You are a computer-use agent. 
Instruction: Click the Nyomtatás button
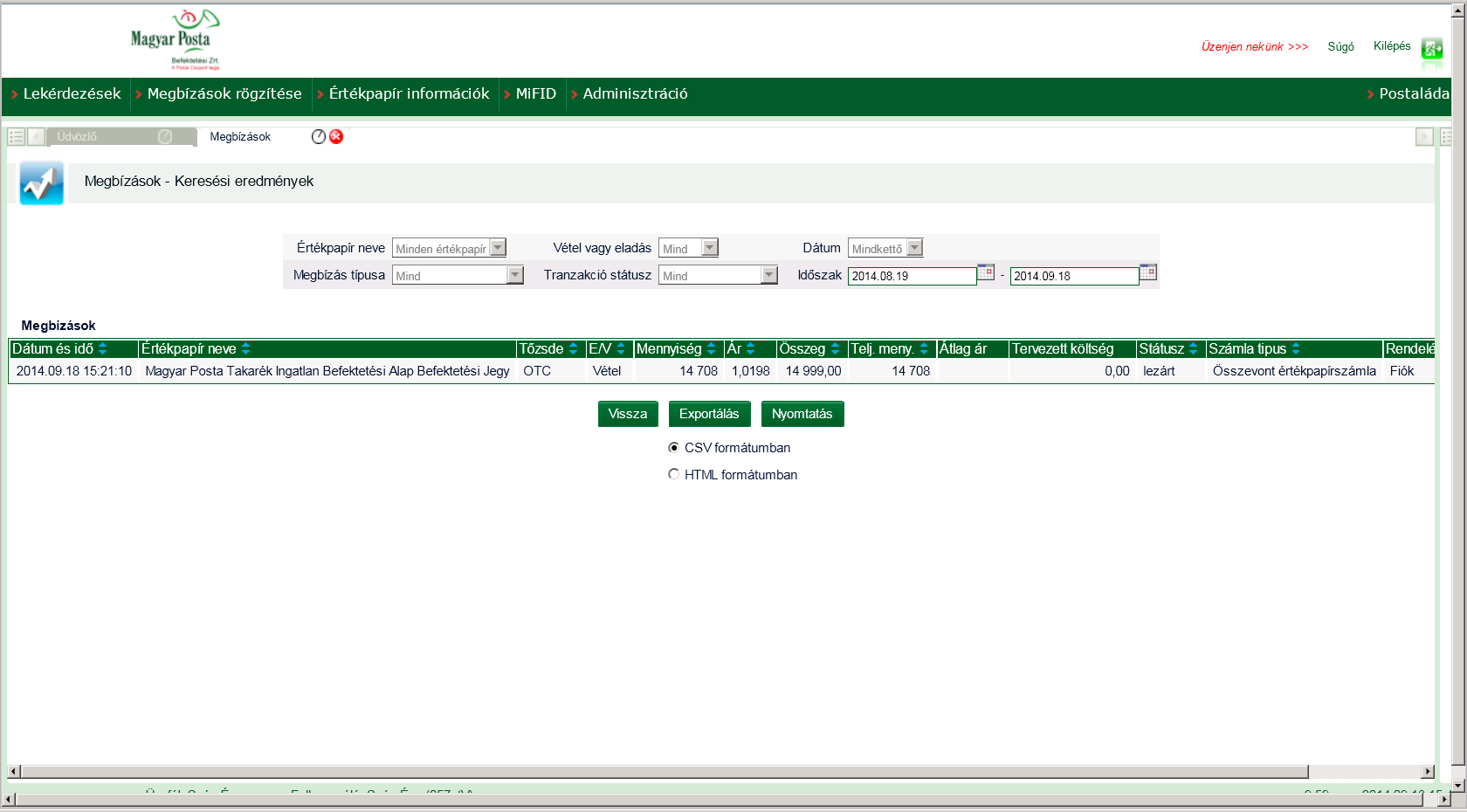[802, 414]
